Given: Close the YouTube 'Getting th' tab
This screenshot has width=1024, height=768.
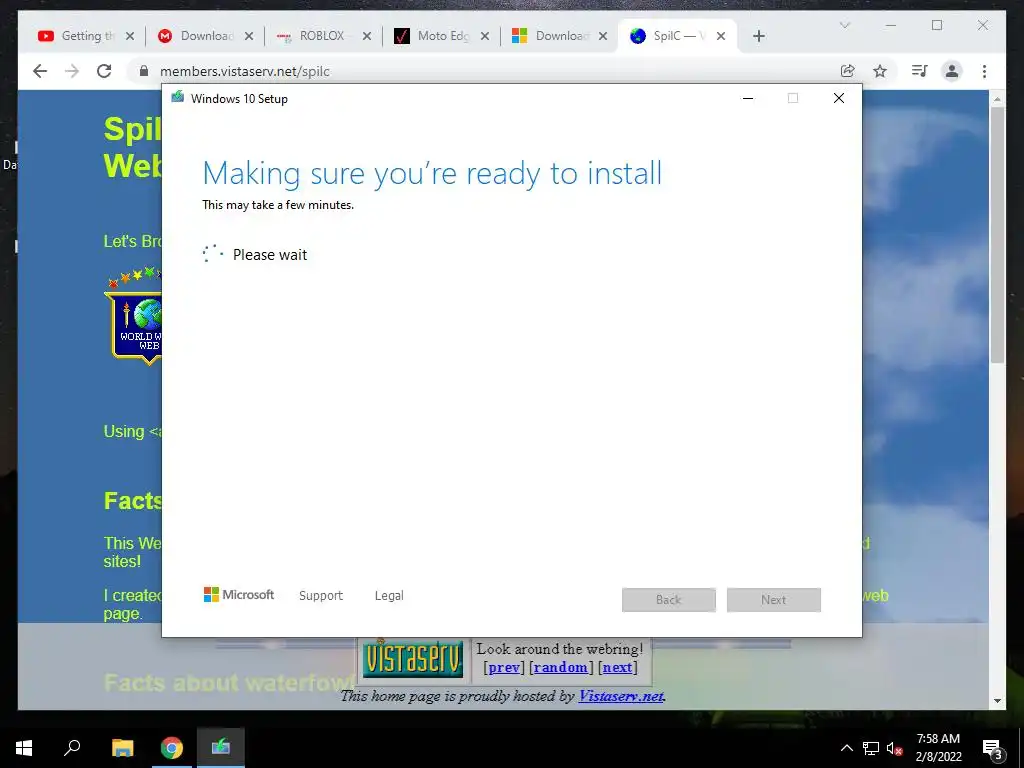Looking at the screenshot, I should (130, 37).
